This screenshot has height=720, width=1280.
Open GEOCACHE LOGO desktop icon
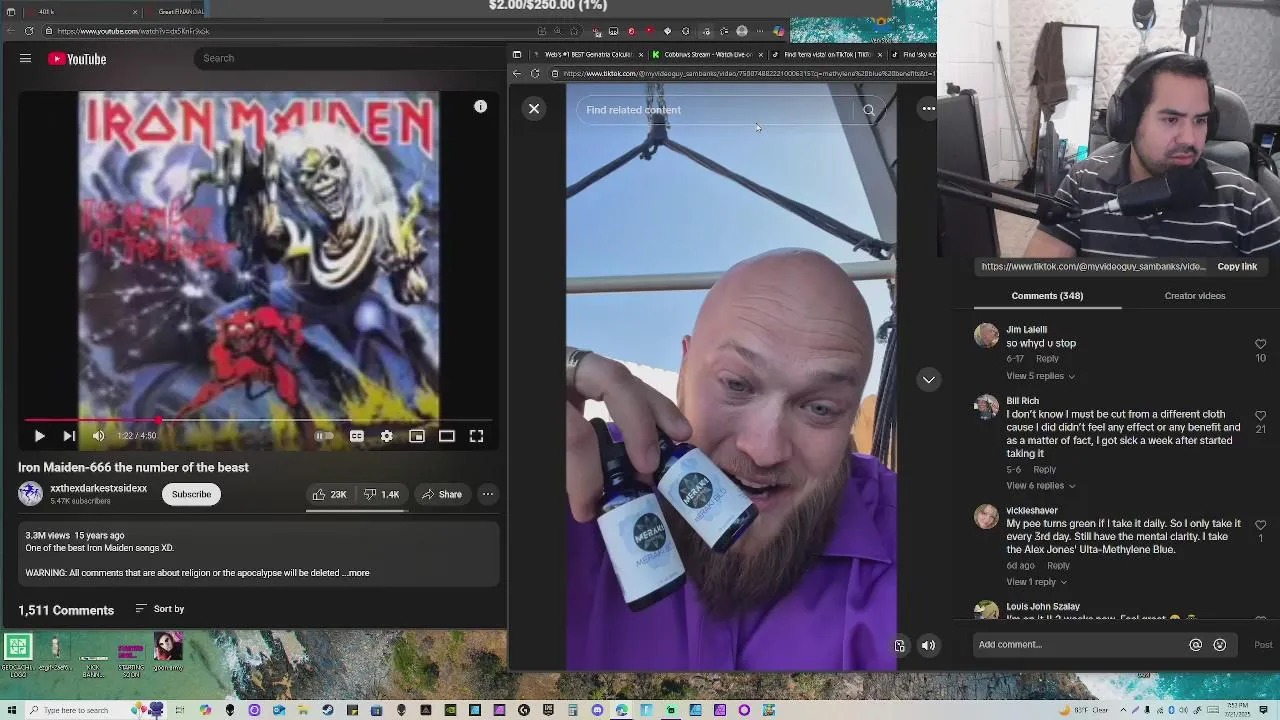click(17, 654)
